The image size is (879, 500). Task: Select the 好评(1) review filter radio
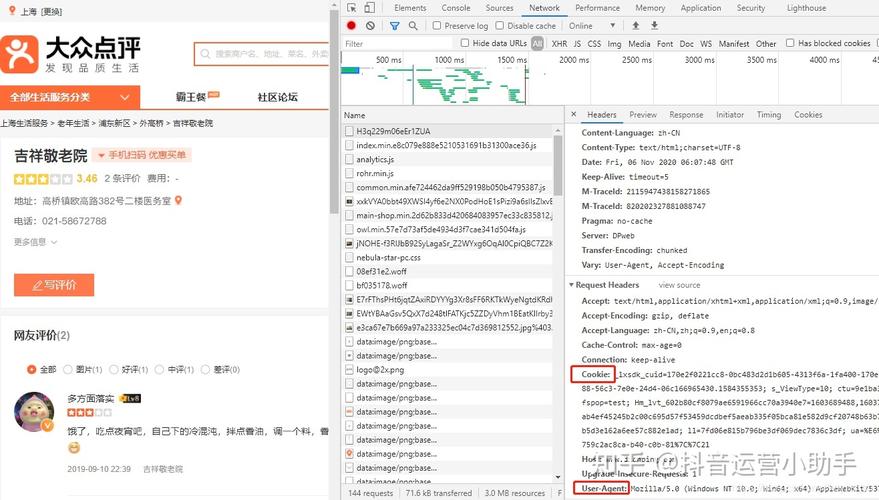coord(114,369)
